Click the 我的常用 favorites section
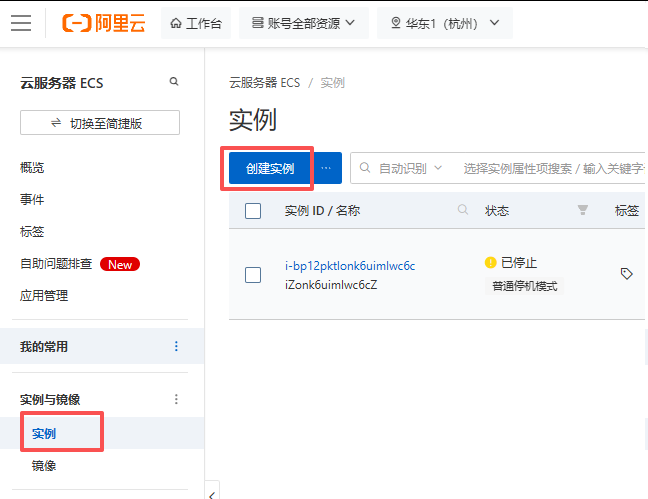This screenshot has width=648, height=499. 44,346
